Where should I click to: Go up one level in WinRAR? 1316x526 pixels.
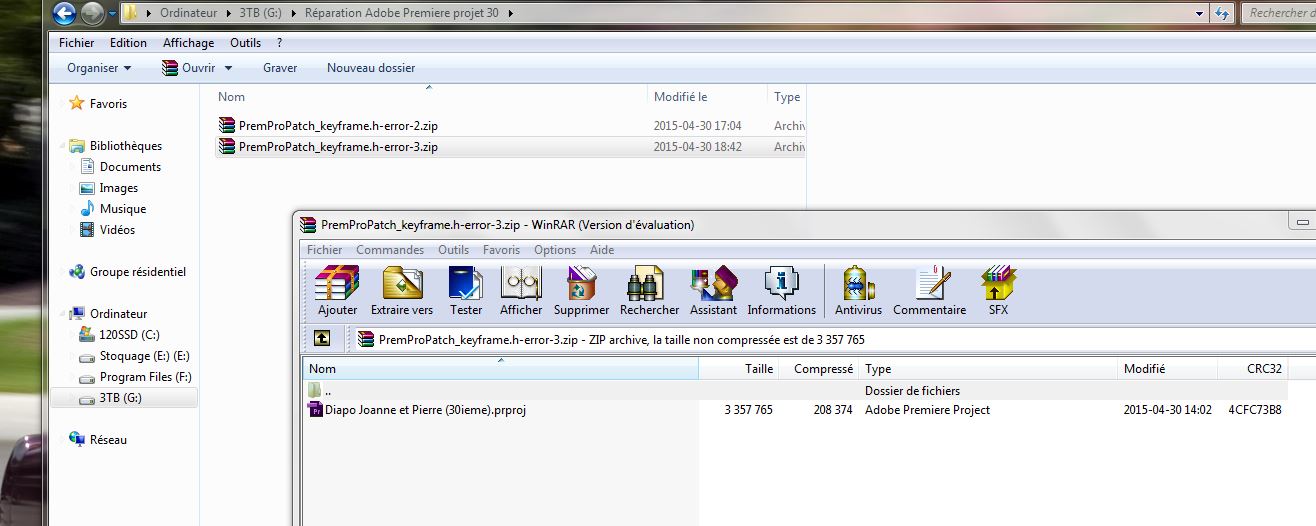click(x=322, y=339)
